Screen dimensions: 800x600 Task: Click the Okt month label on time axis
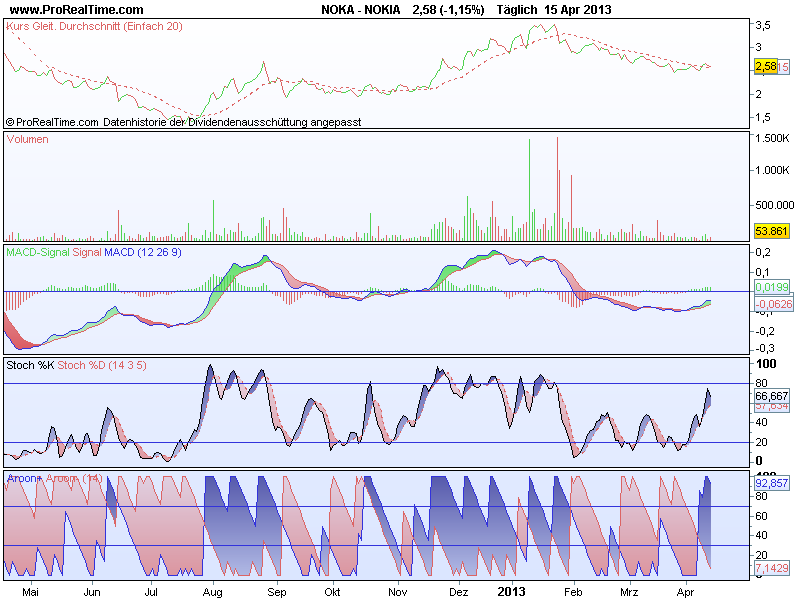coord(332,592)
